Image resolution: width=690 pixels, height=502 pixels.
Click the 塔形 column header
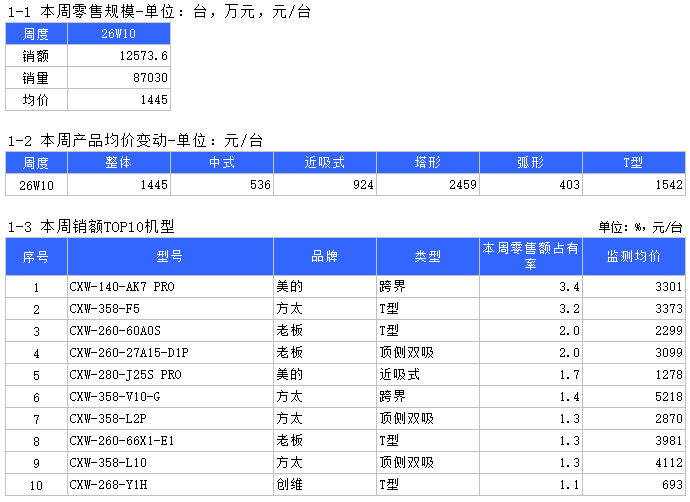427,162
